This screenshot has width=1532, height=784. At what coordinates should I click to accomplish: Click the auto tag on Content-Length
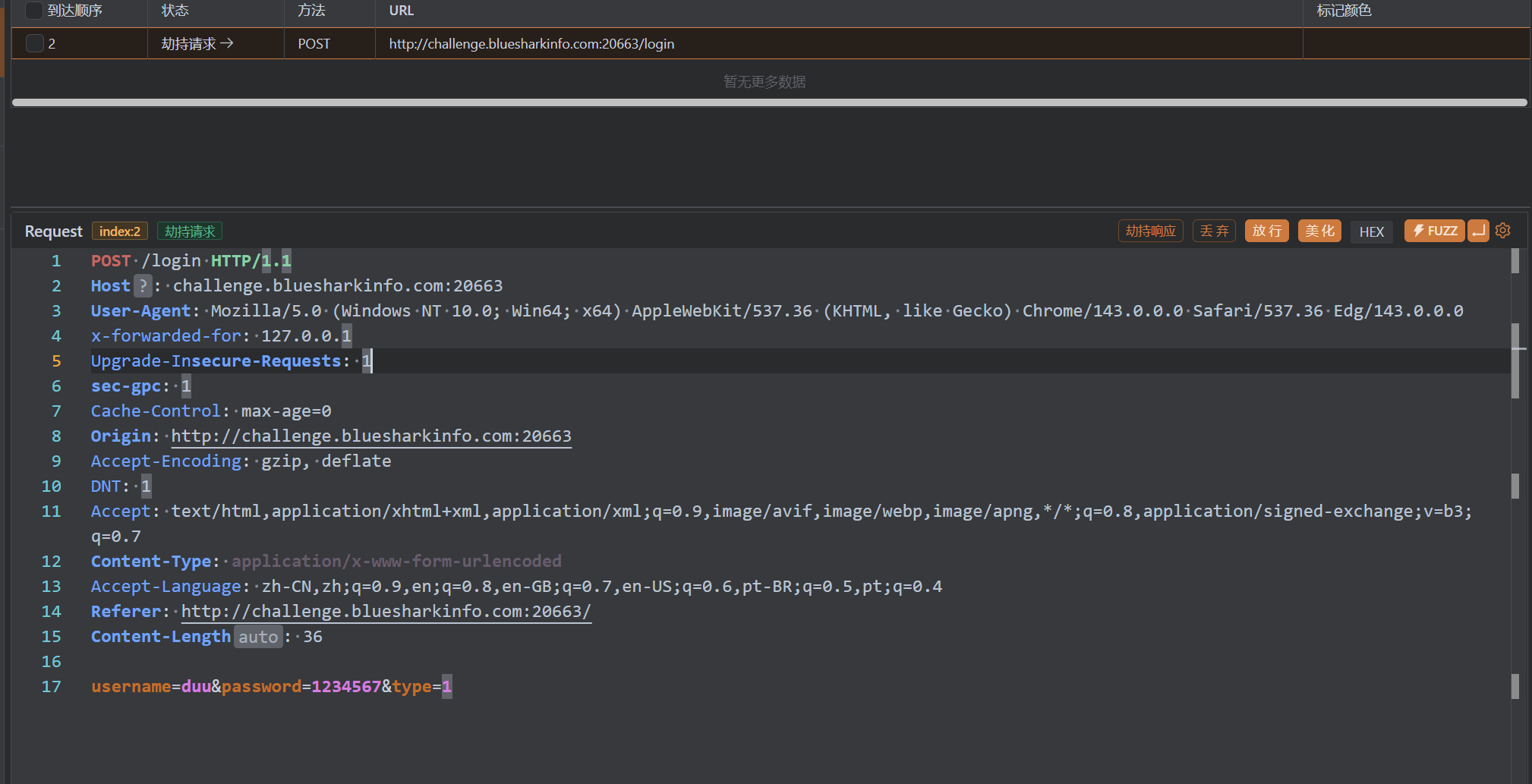[x=258, y=637]
